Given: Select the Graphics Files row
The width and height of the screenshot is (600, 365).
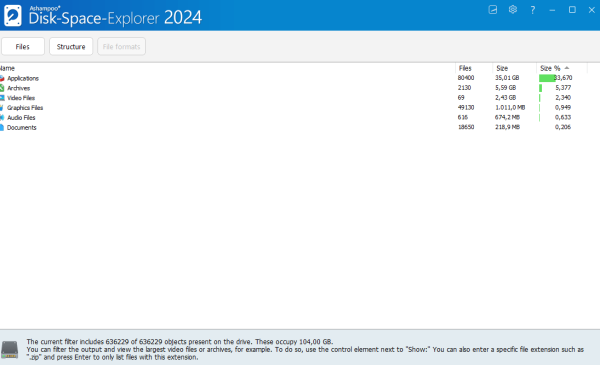Looking at the screenshot, I should (x=293, y=108).
